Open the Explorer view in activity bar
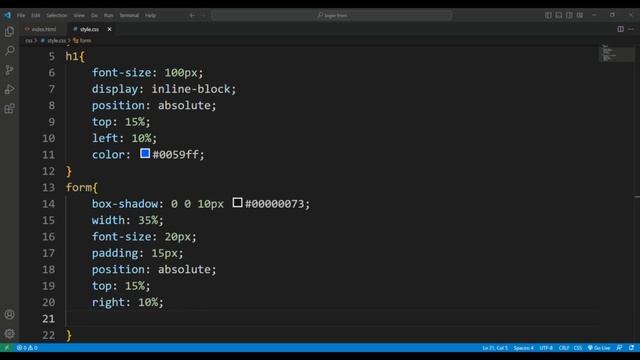This screenshot has width=640, height=360. [x=9, y=31]
